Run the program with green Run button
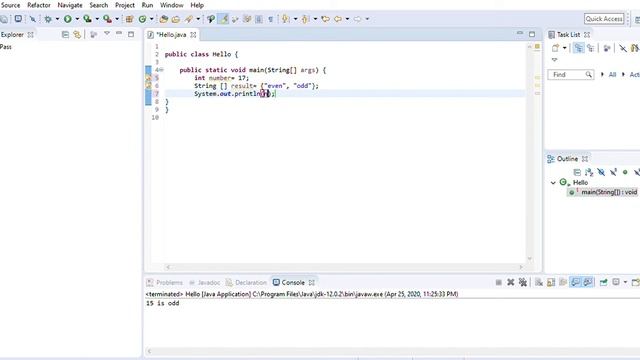 click(x=68, y=19)
